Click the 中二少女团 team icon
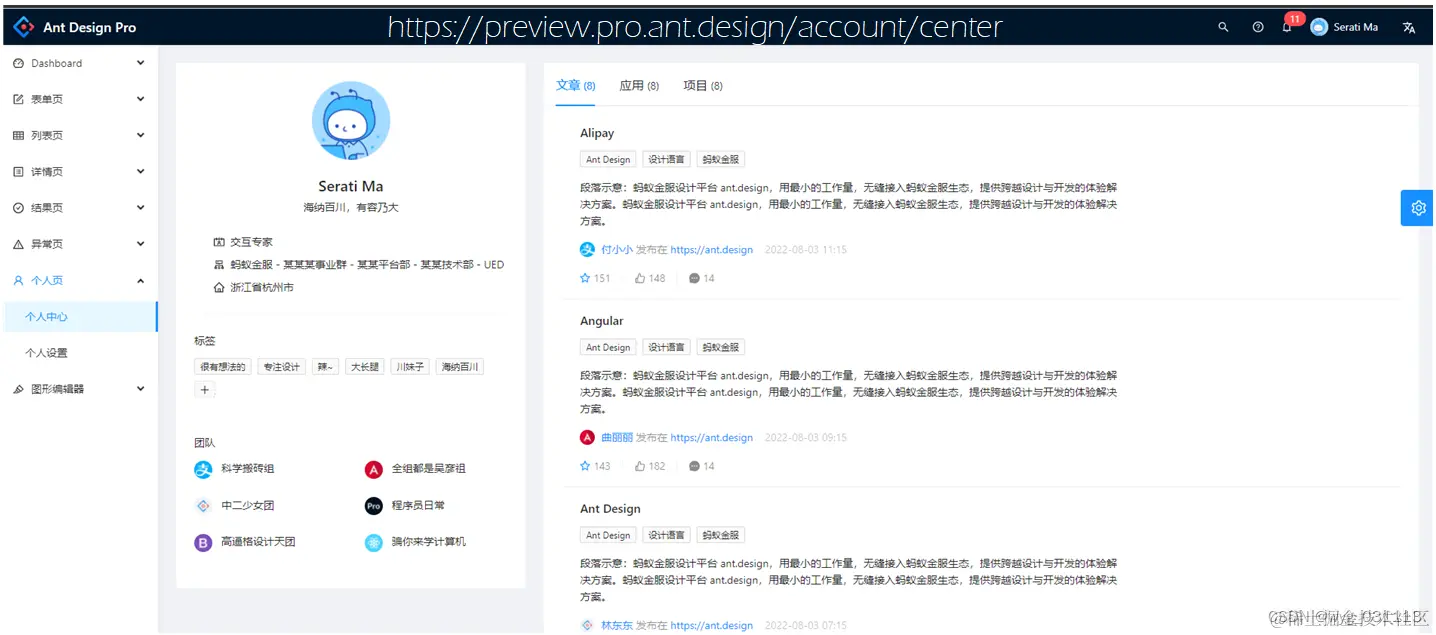 203,506
